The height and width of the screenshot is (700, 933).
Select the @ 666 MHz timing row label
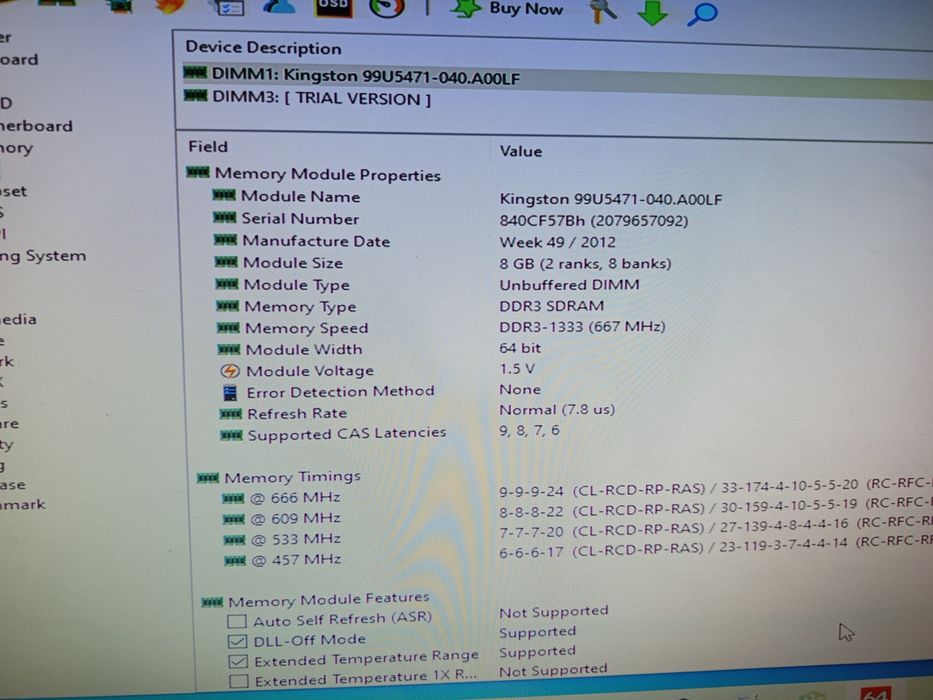coord(295,498)
